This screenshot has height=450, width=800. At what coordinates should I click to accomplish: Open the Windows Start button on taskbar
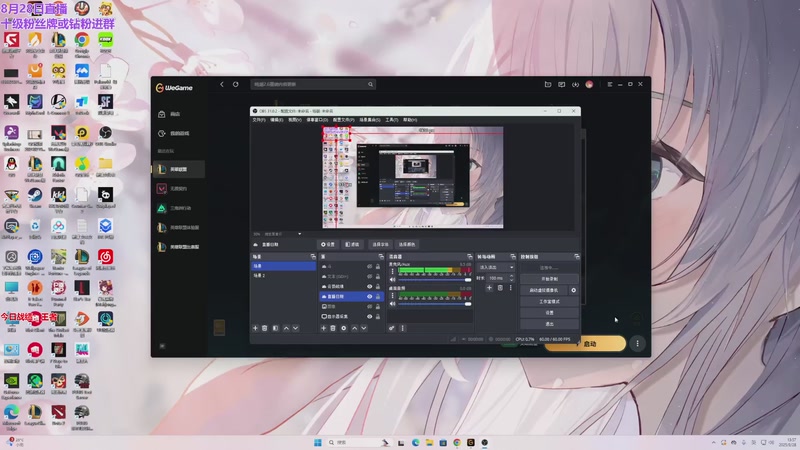coord(318,442)
